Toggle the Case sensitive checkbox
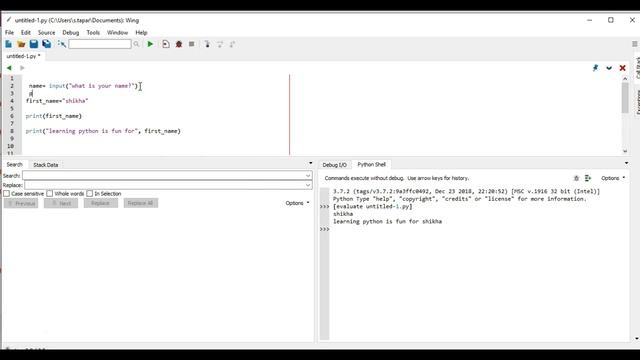 point(7,193)
